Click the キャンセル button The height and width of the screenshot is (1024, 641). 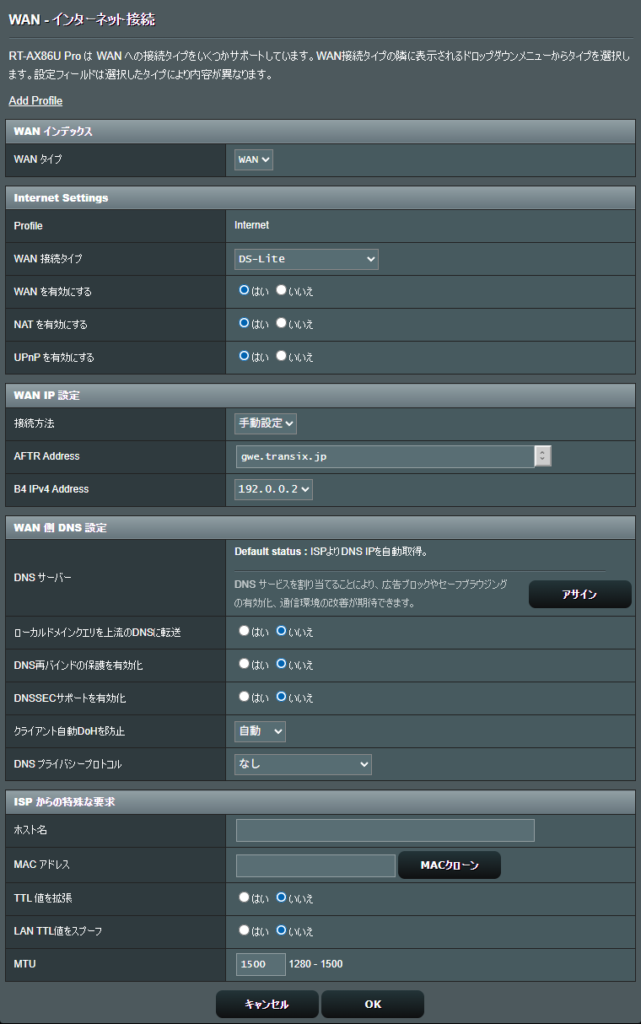coord(267,1004)
